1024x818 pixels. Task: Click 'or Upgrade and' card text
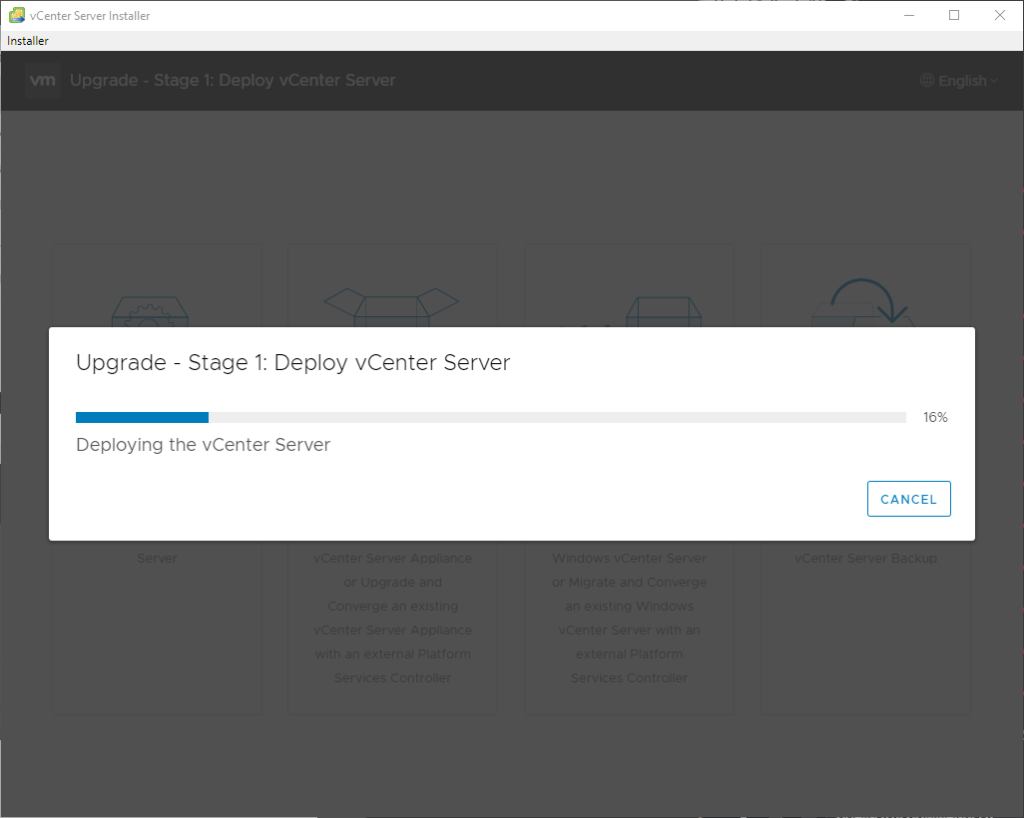pos(392,582)
